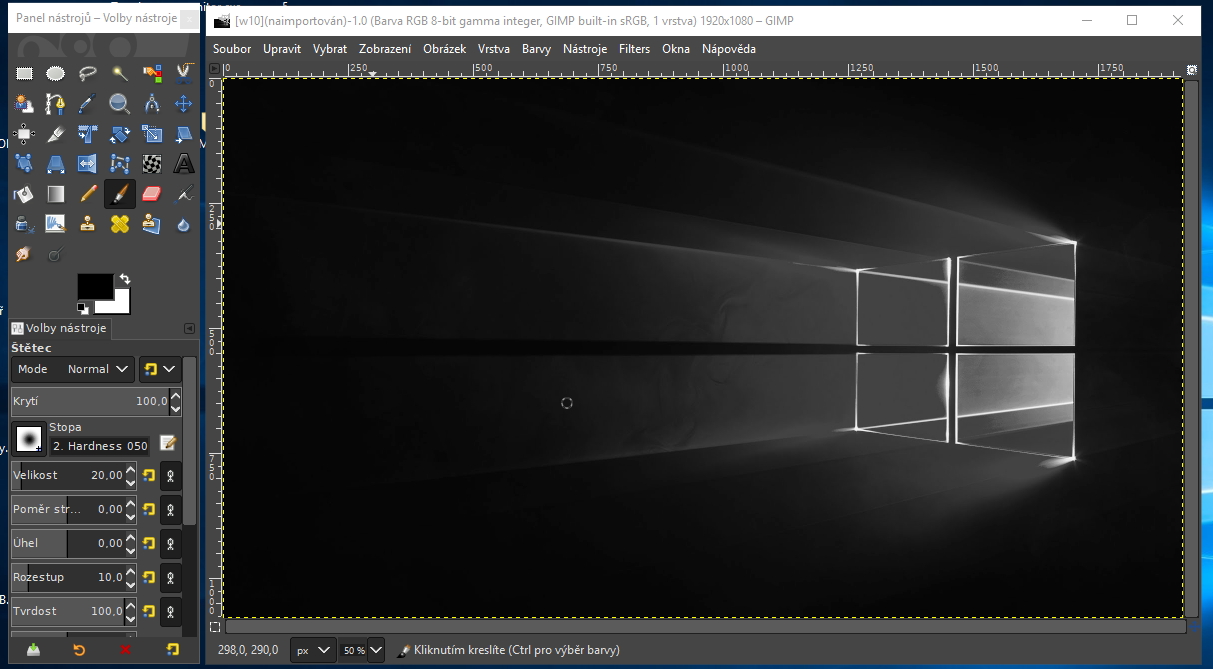Viewport: 1213px width, 669px height.
Task: Toggle Velikost link to brush dynamics
Action: tap(171, 475)
